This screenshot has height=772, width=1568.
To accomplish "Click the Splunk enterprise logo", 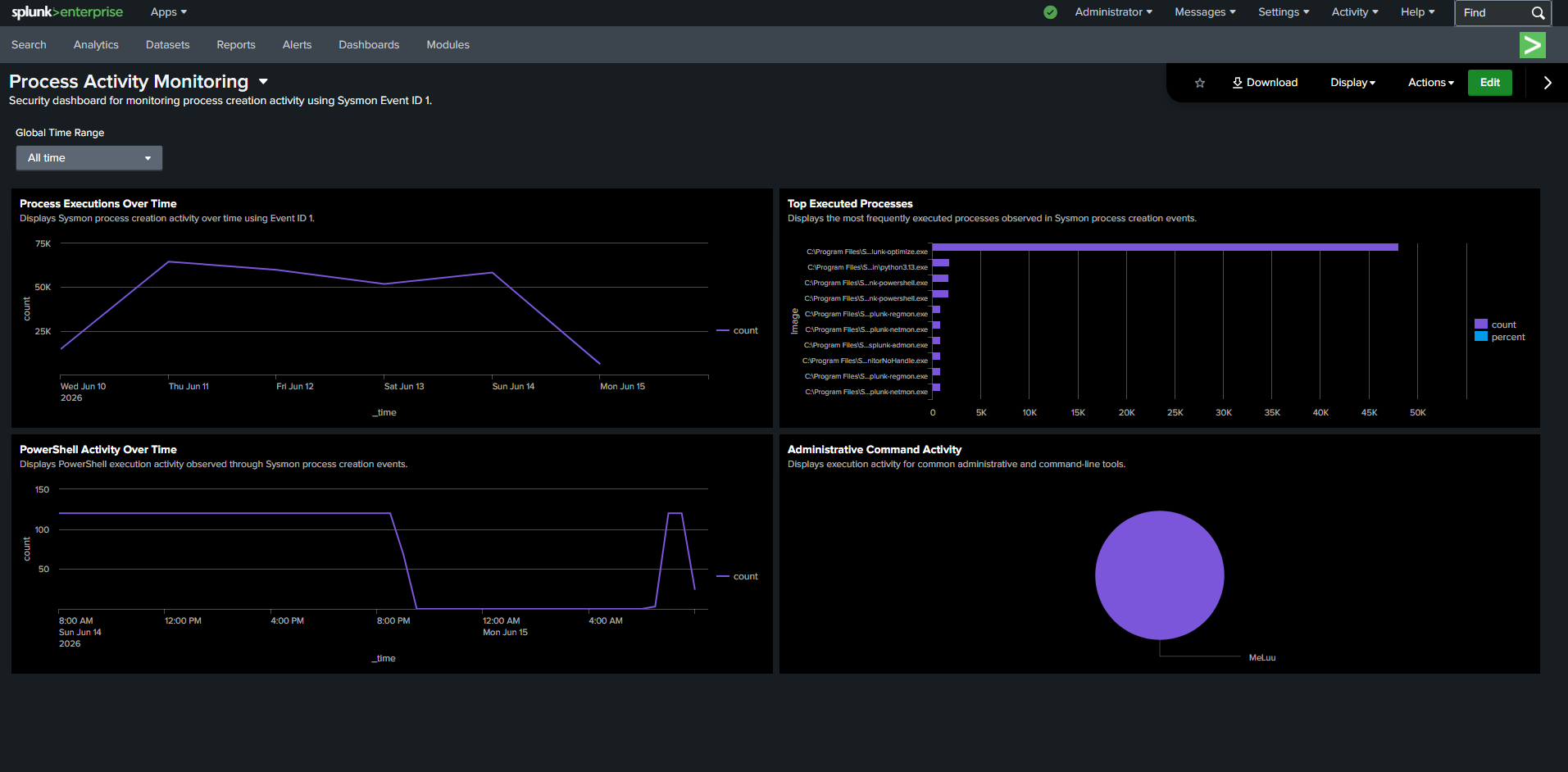I will tap(66, 11).
